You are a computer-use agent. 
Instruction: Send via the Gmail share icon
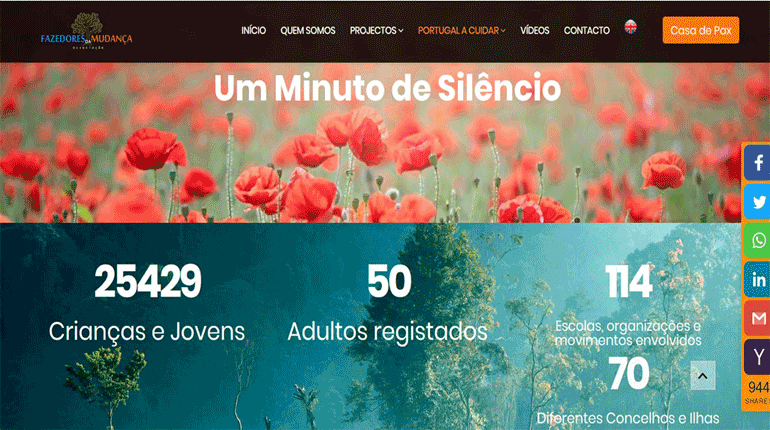click(x=757, y=318)
